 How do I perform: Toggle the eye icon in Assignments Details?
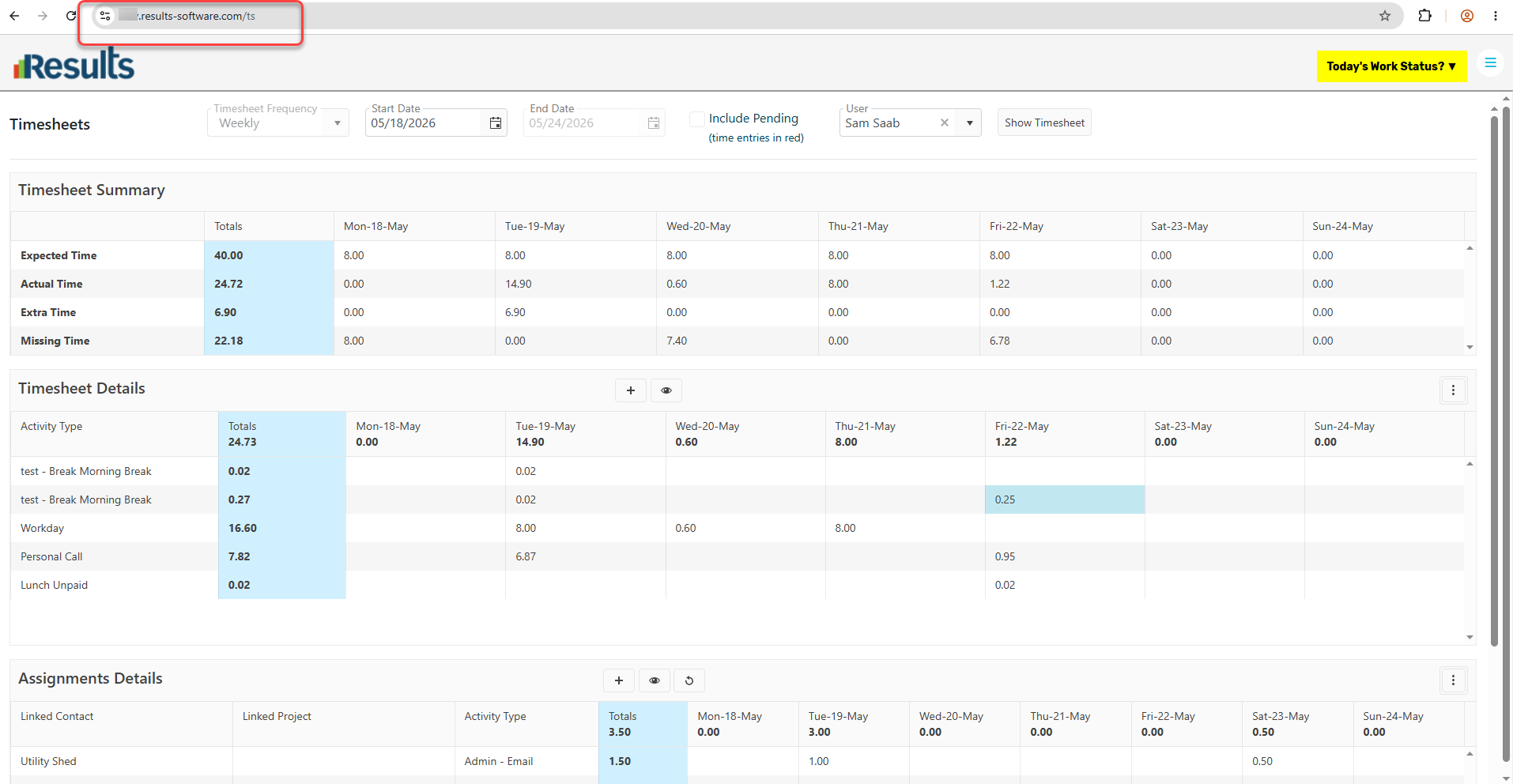click(x=655, y=680)
